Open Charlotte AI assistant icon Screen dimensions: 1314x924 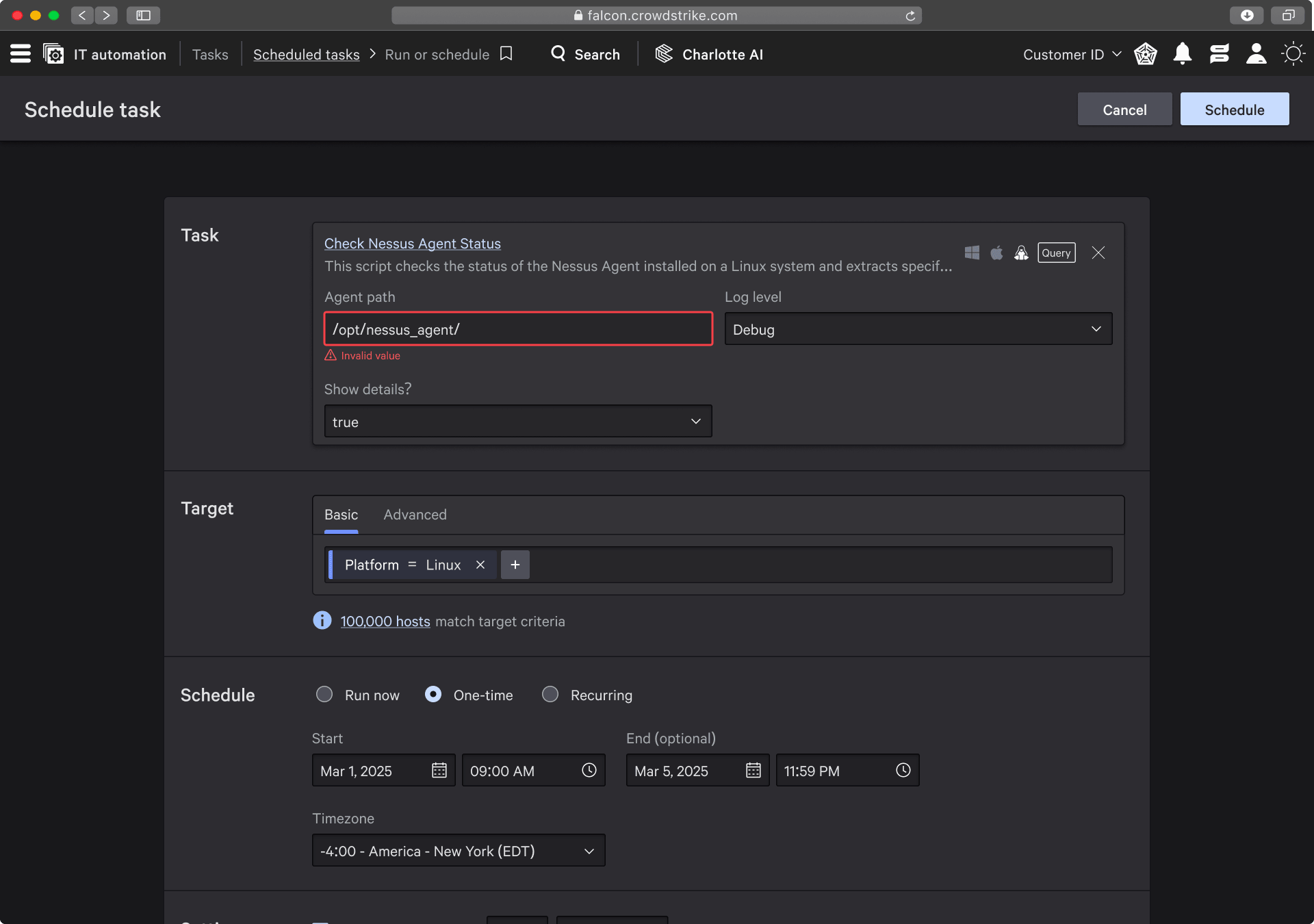[x=664, y=54]
